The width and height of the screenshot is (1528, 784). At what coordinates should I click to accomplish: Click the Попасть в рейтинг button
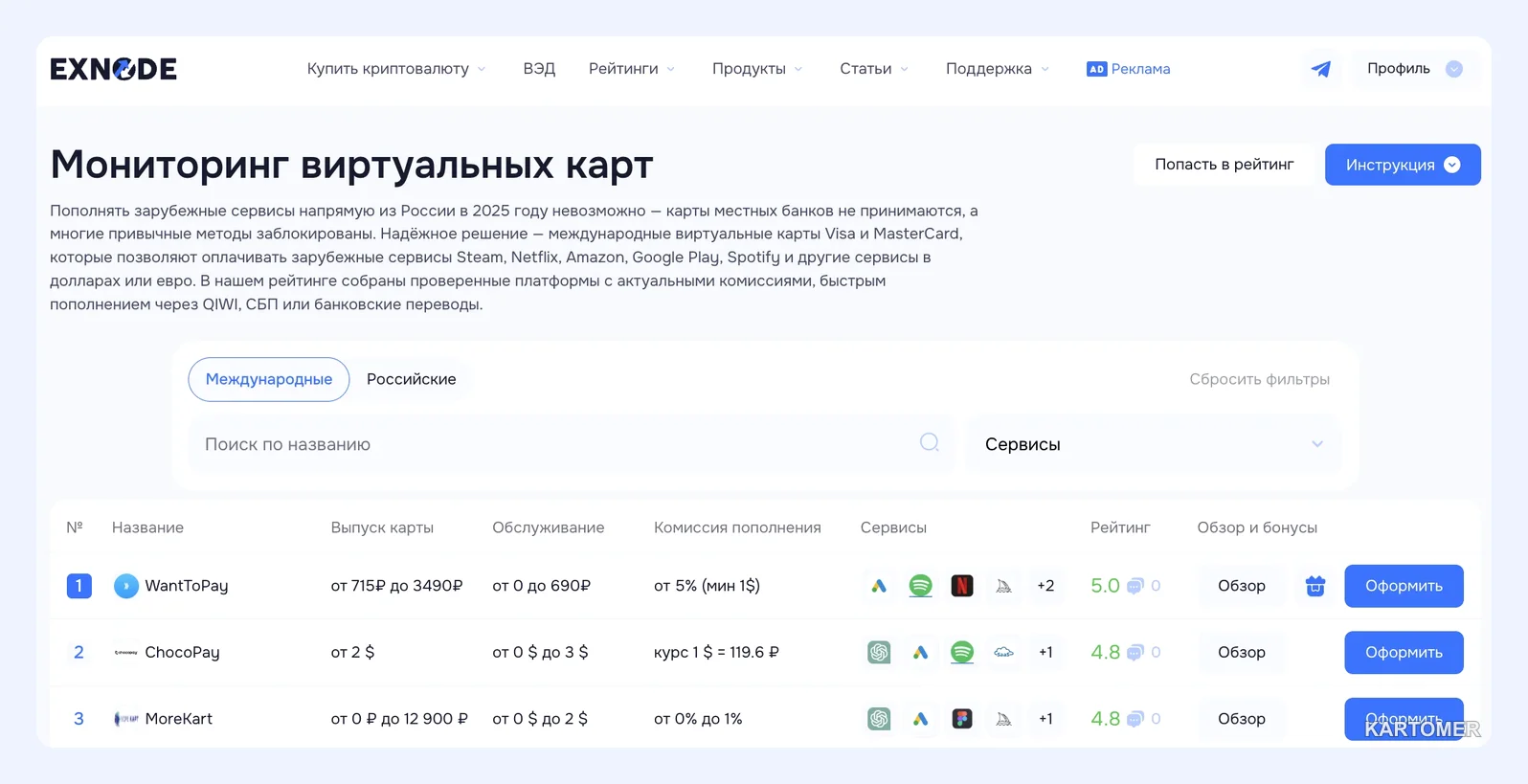[1224, 165]
